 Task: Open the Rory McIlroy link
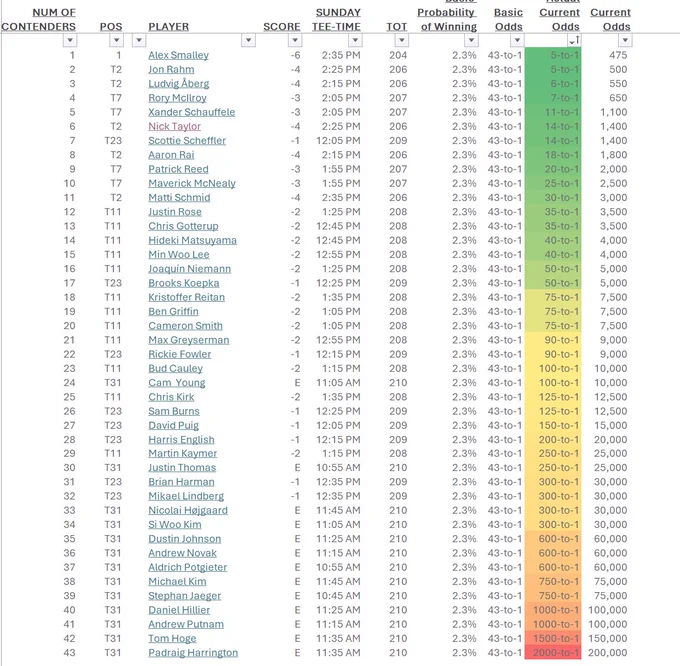coord(177,98)
